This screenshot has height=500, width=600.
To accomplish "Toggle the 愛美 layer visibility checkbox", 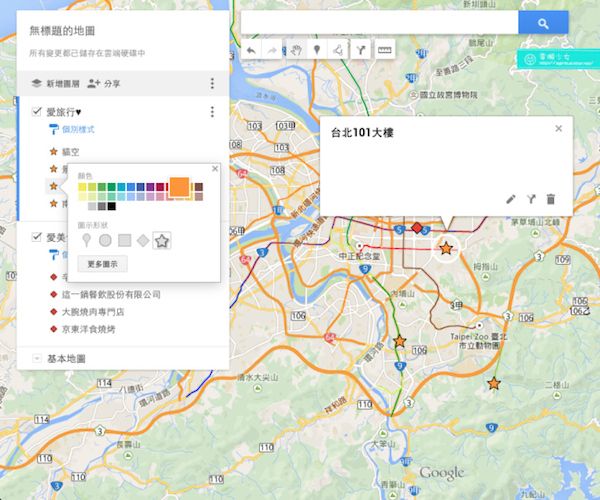I will pyautogui.click(x=37, y=237).
